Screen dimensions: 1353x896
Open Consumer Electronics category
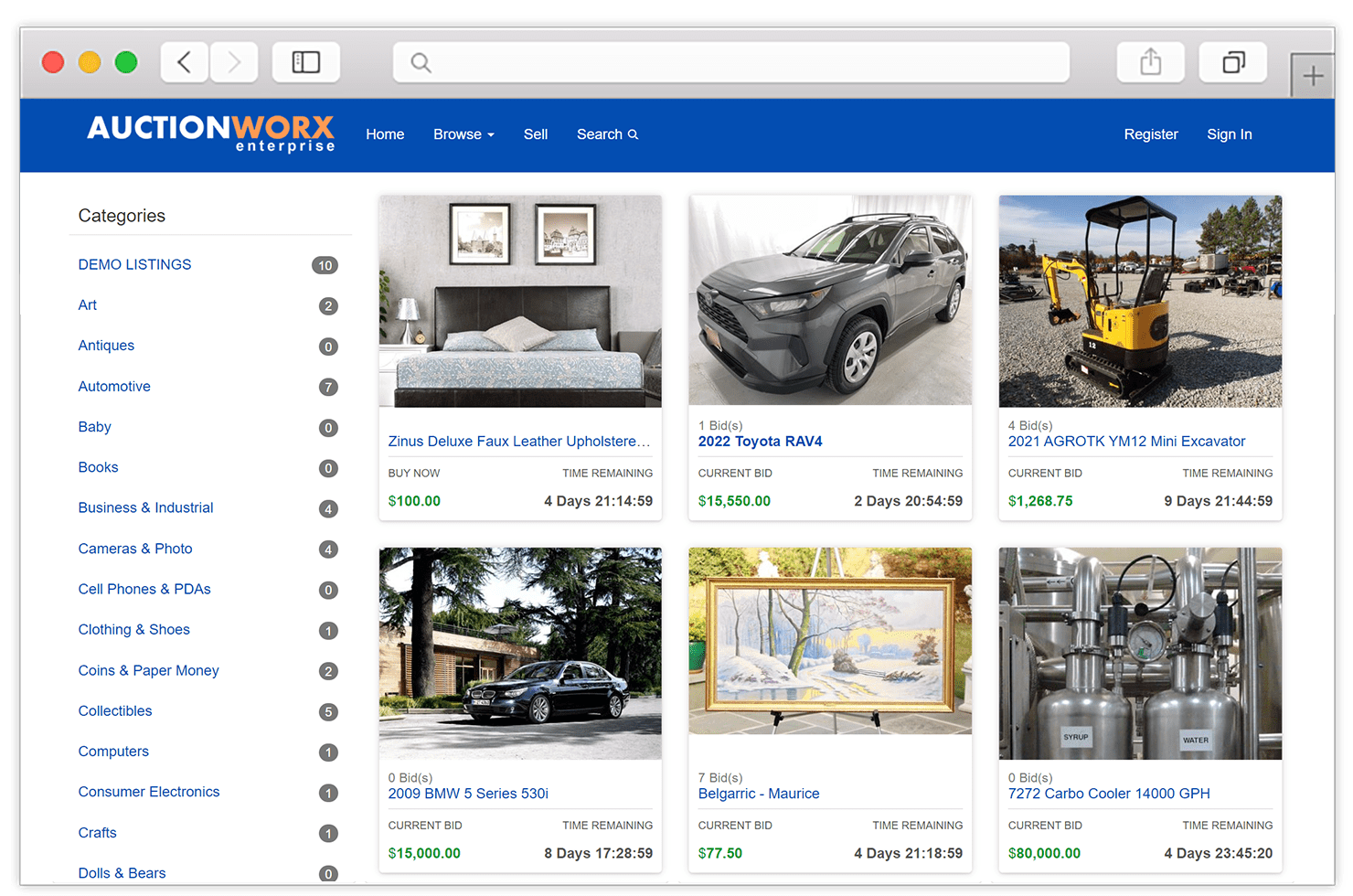(149, 792)
